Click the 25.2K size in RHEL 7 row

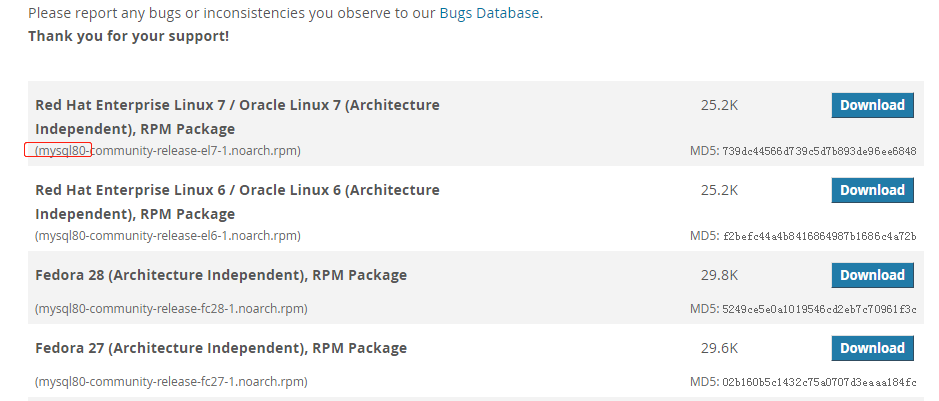point(719,105)
